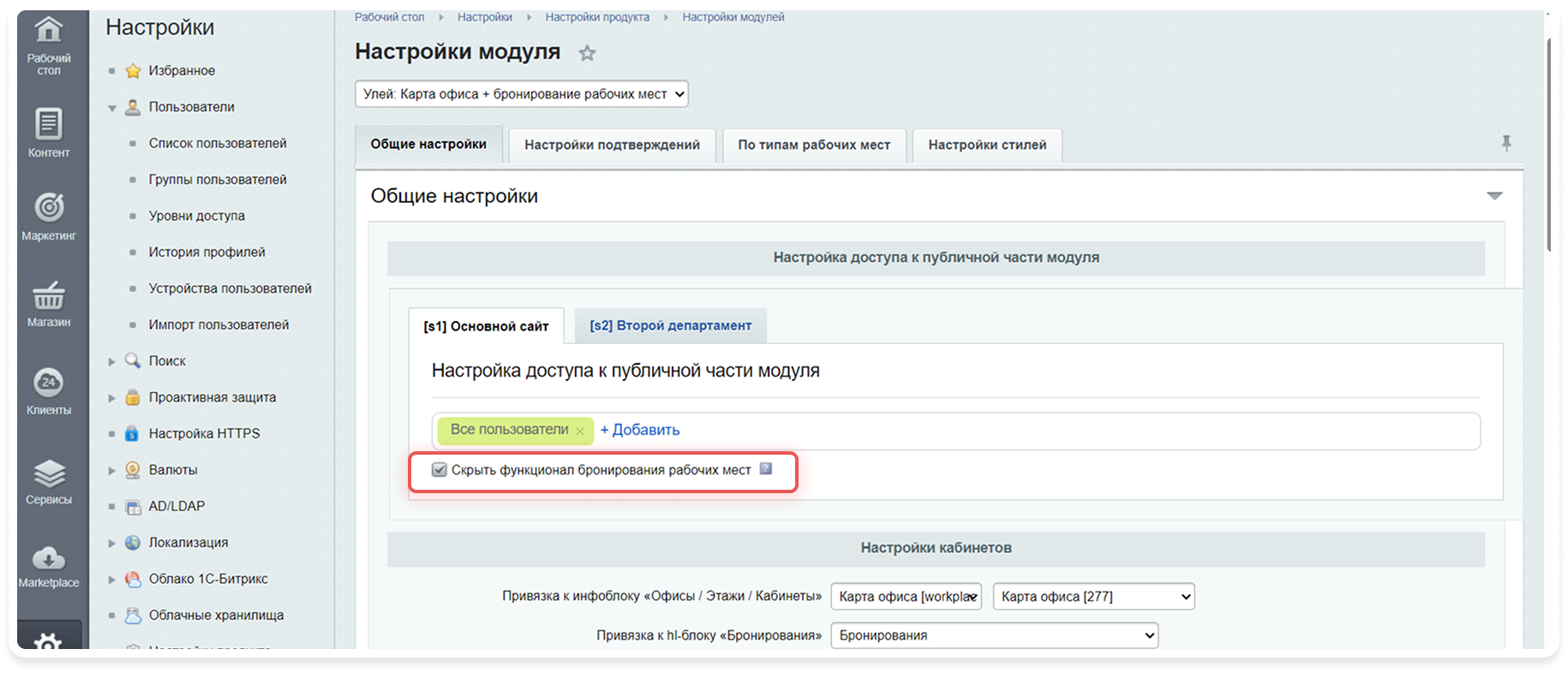Expand the Проактивная защита tree arrow

(x=112, y=397)
